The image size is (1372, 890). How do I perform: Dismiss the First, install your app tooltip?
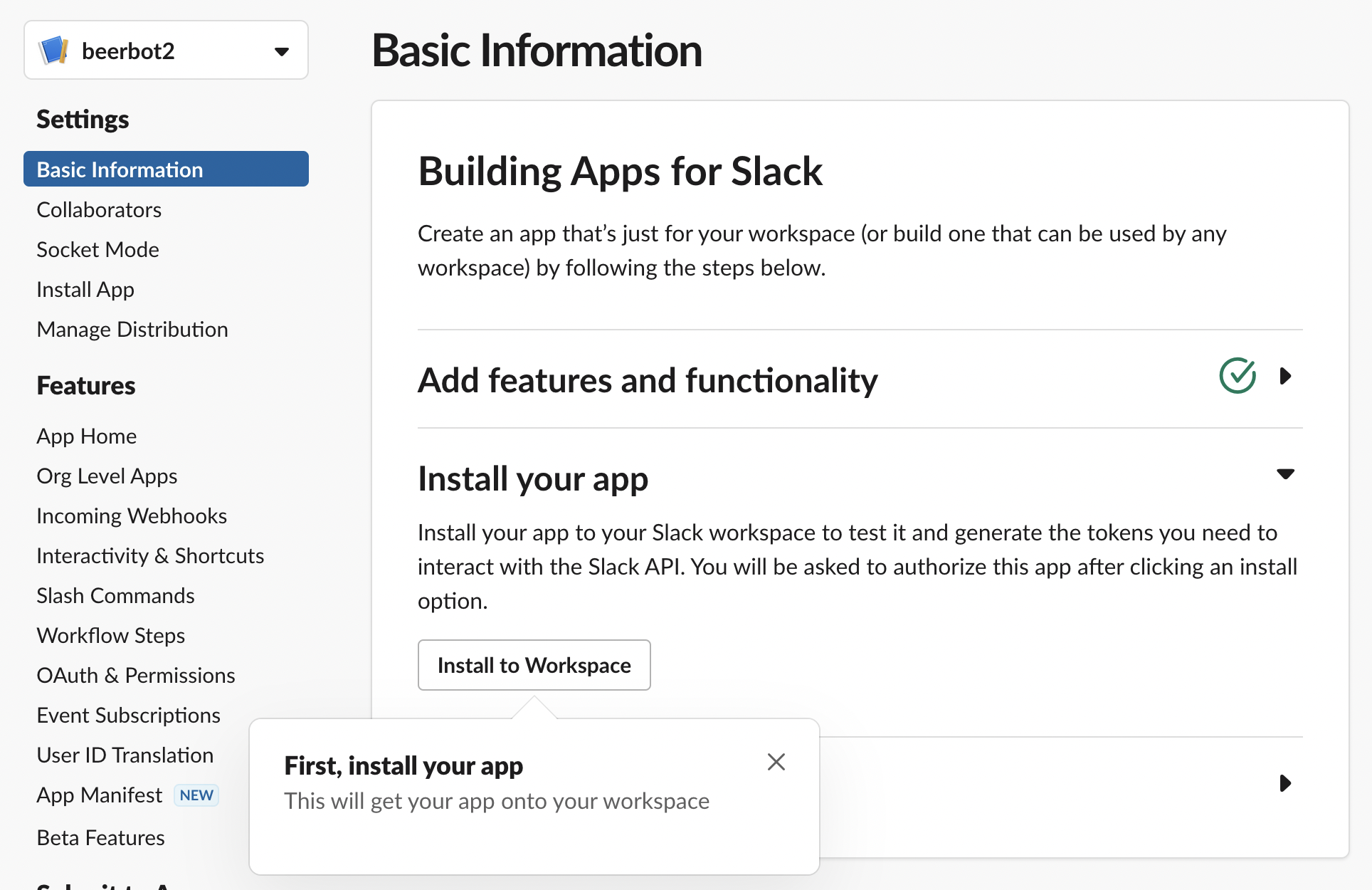(776, 762)
